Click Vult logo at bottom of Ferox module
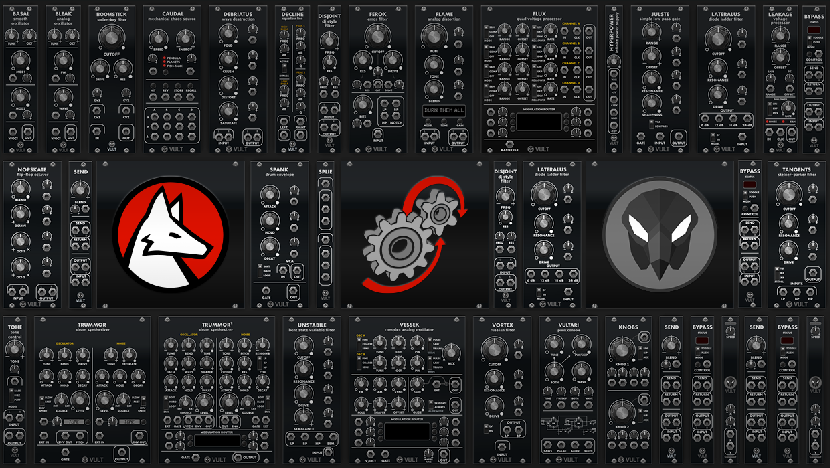The image size is (830, 468). coord(376,149)
